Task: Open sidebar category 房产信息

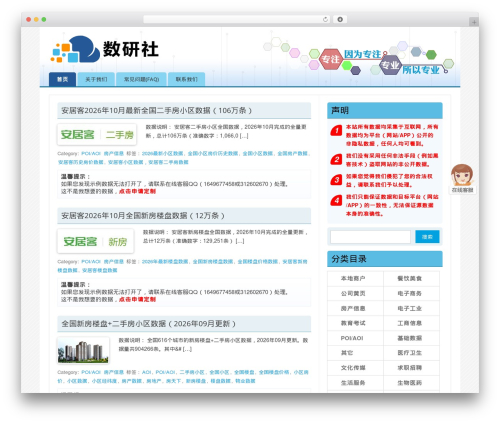Action: [x=353, y=309]
